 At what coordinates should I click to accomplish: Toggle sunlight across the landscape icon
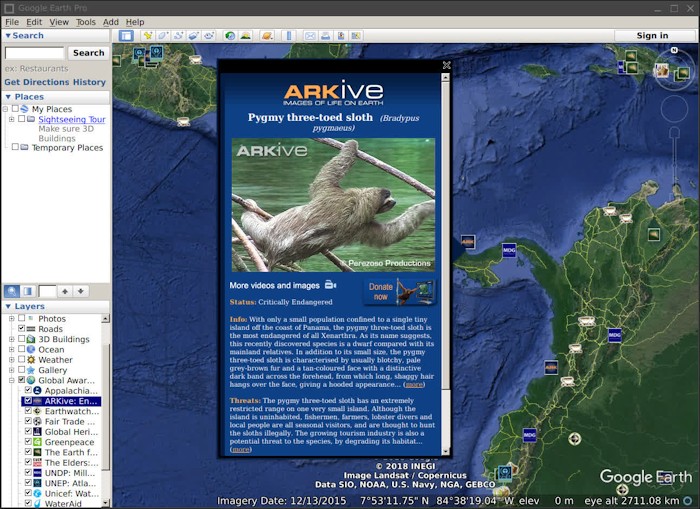click(x=245, y=36)
